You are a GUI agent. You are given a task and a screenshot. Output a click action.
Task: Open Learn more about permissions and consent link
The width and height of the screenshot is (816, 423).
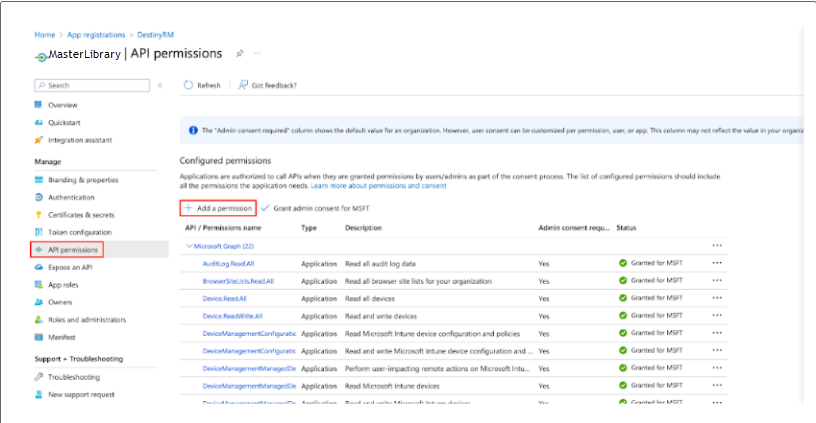coord(378,186)
